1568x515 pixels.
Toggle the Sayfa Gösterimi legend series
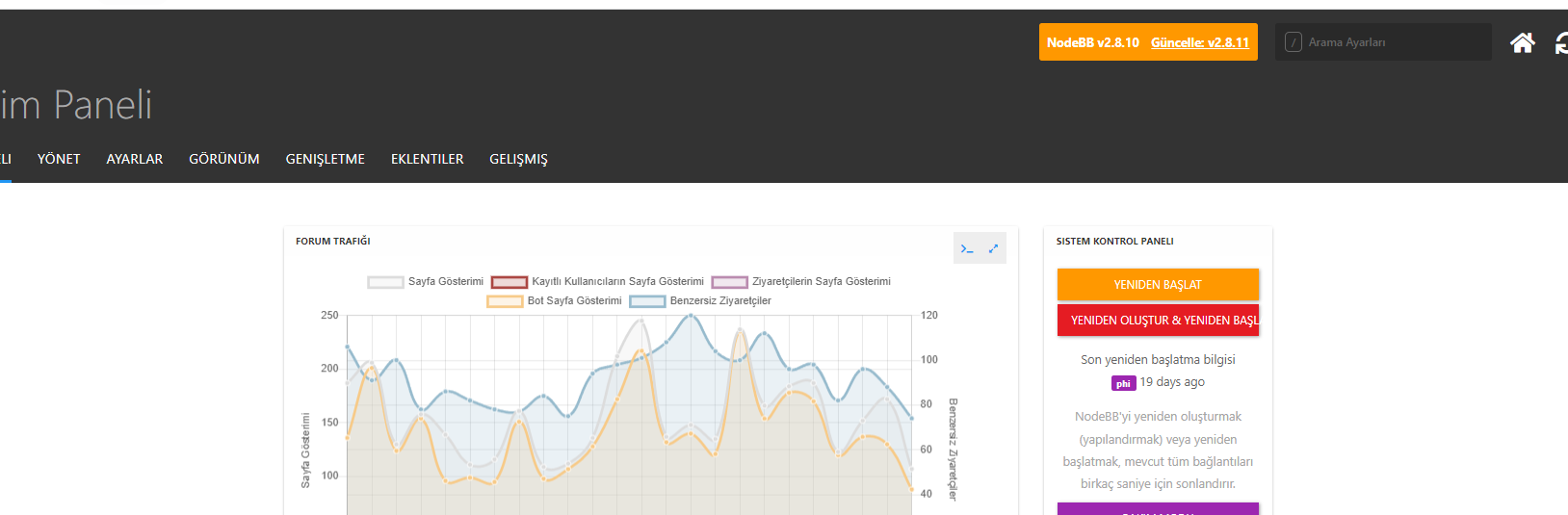426,282
